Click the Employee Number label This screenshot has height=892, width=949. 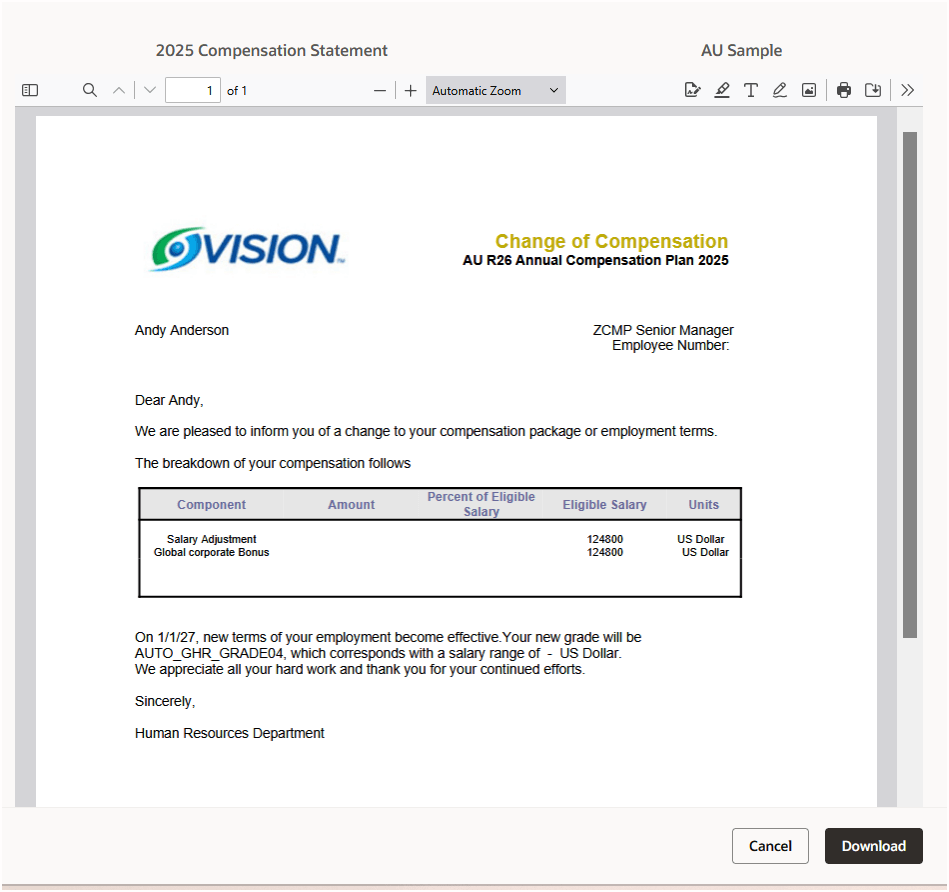click(671, 346)
